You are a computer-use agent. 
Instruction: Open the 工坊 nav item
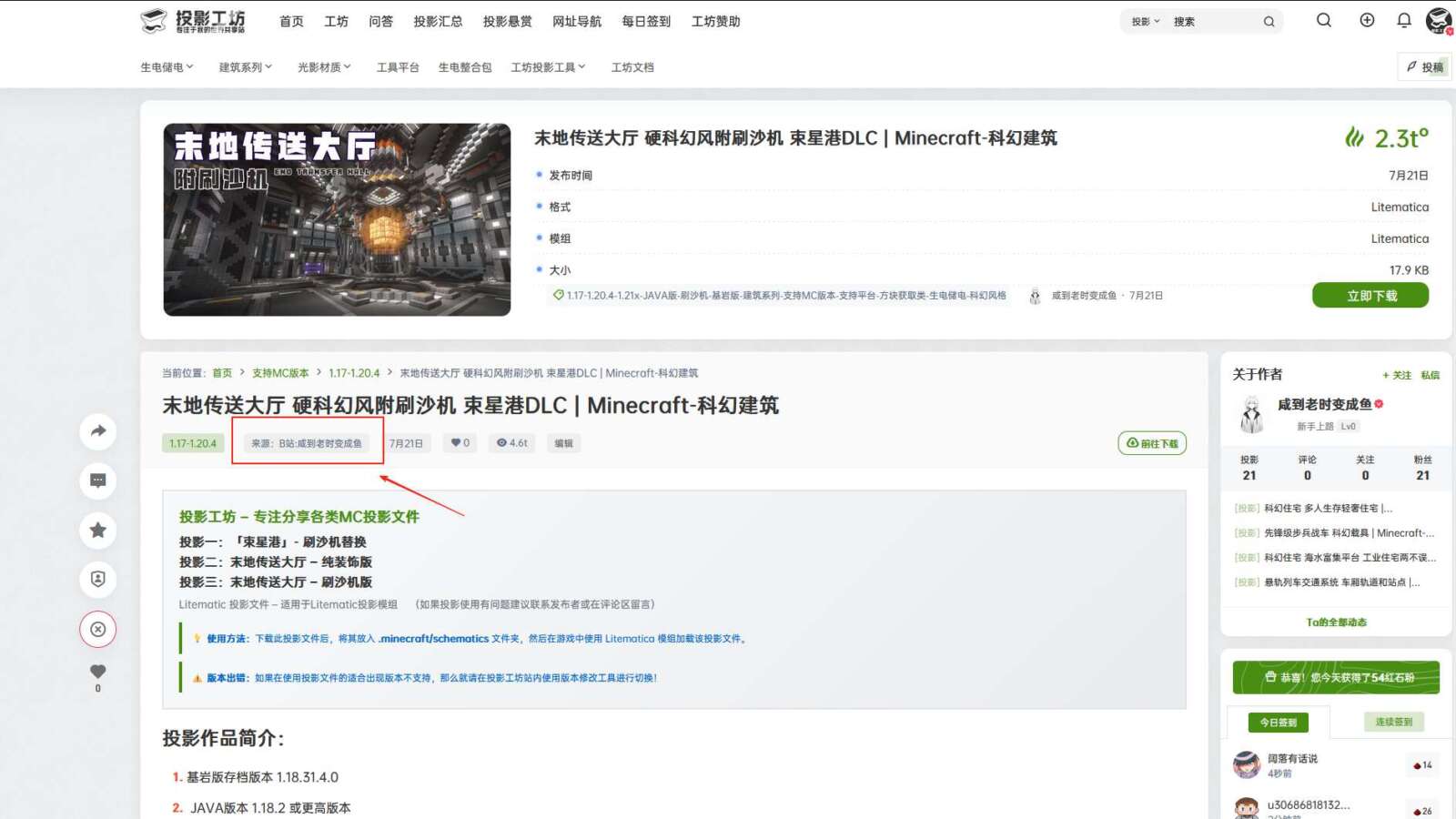click(336, 21)
